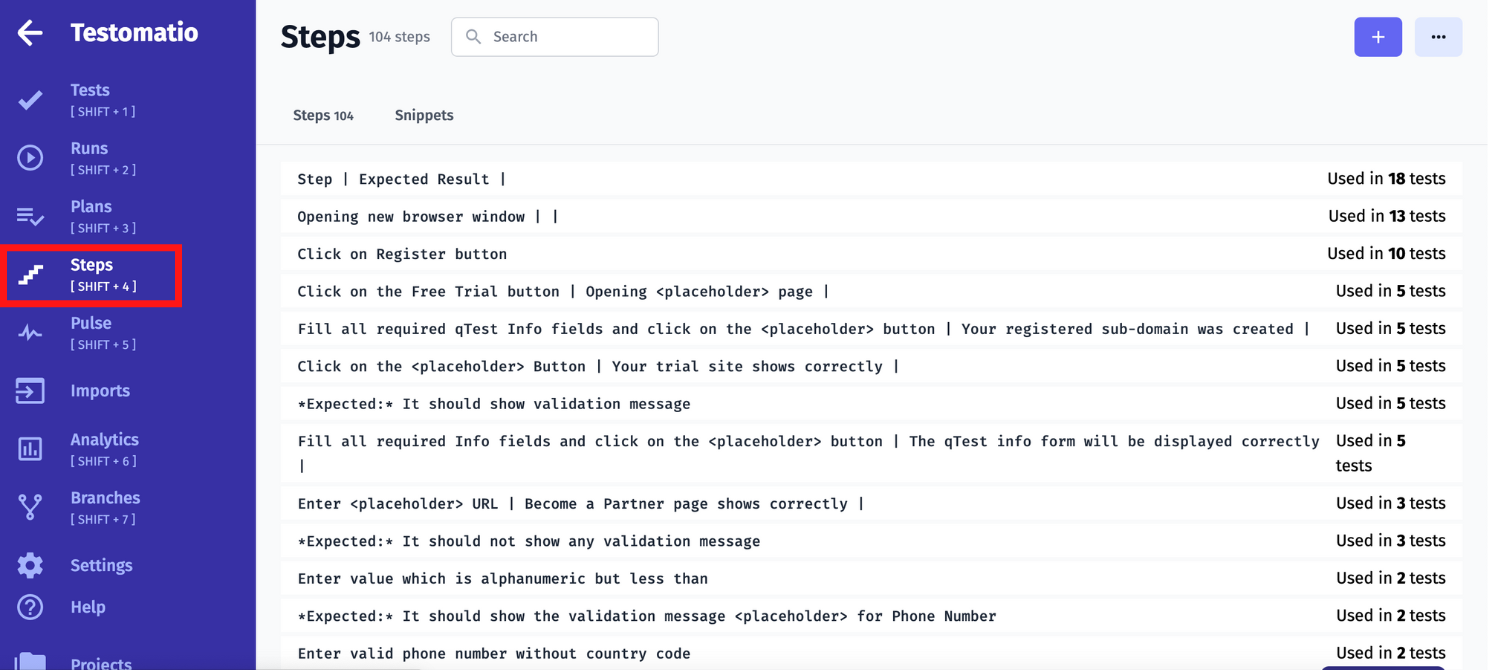Open the three-dots more options menu
The image size is (1488, 670).
(1438, 37)
